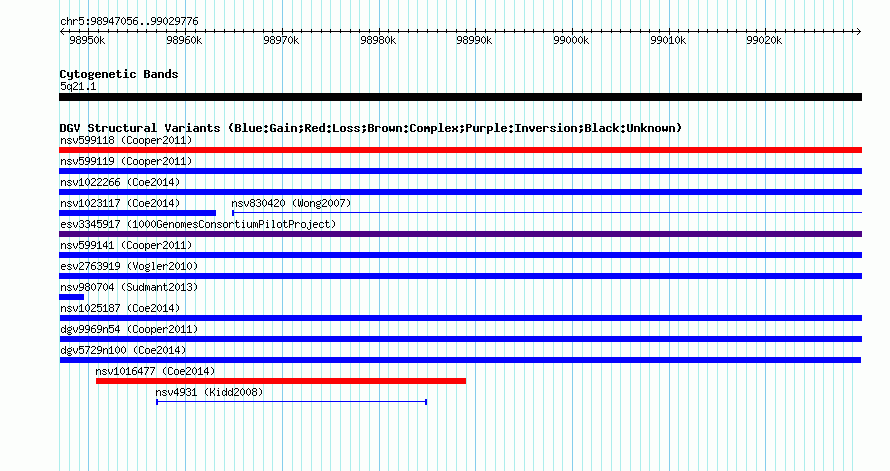The image size is (890, 471).
Task: Click the 98950k ruler tick label
Action: pyautogui.click(x=87, y=40)
